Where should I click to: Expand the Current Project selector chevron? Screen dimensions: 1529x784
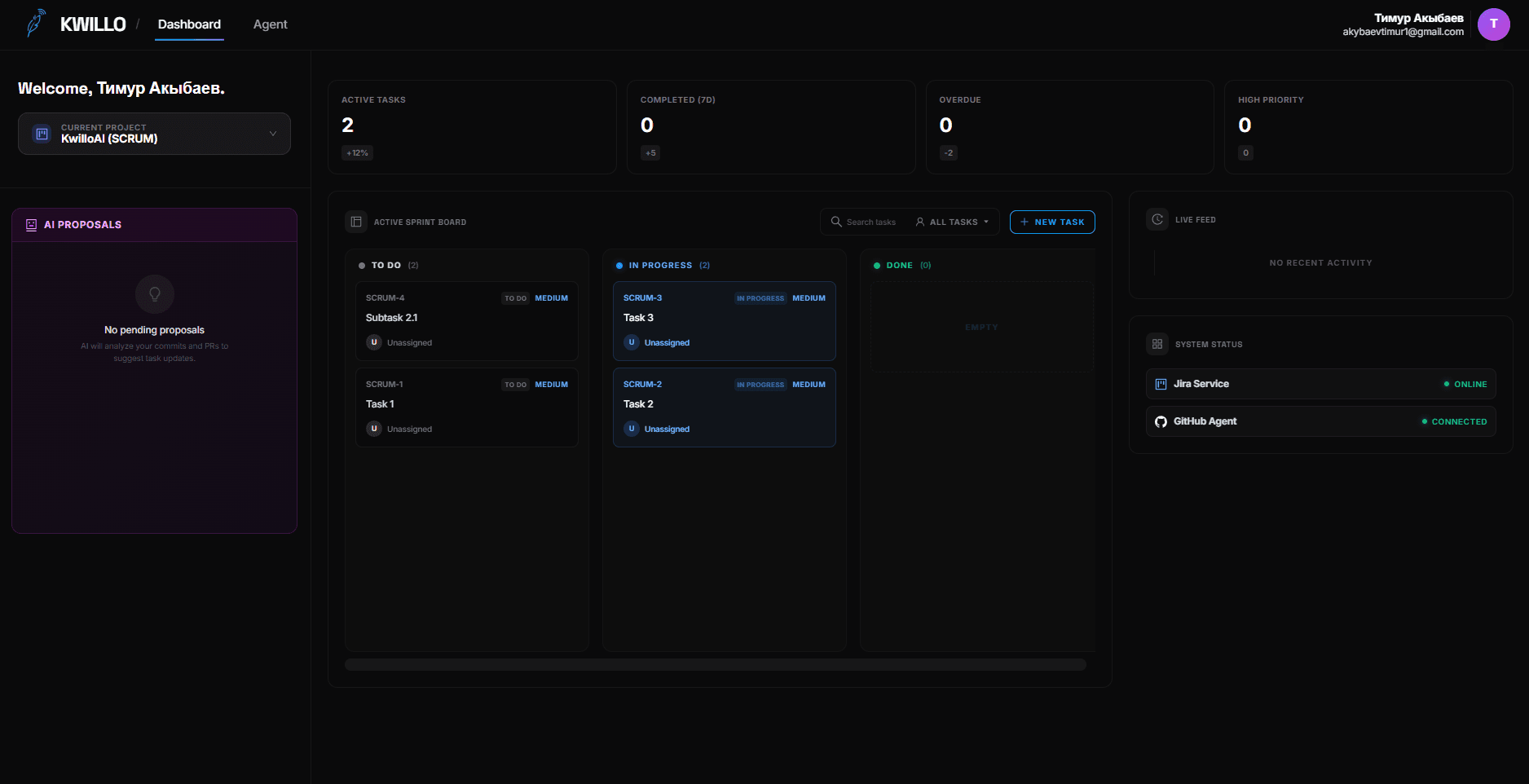click(273, 133)
